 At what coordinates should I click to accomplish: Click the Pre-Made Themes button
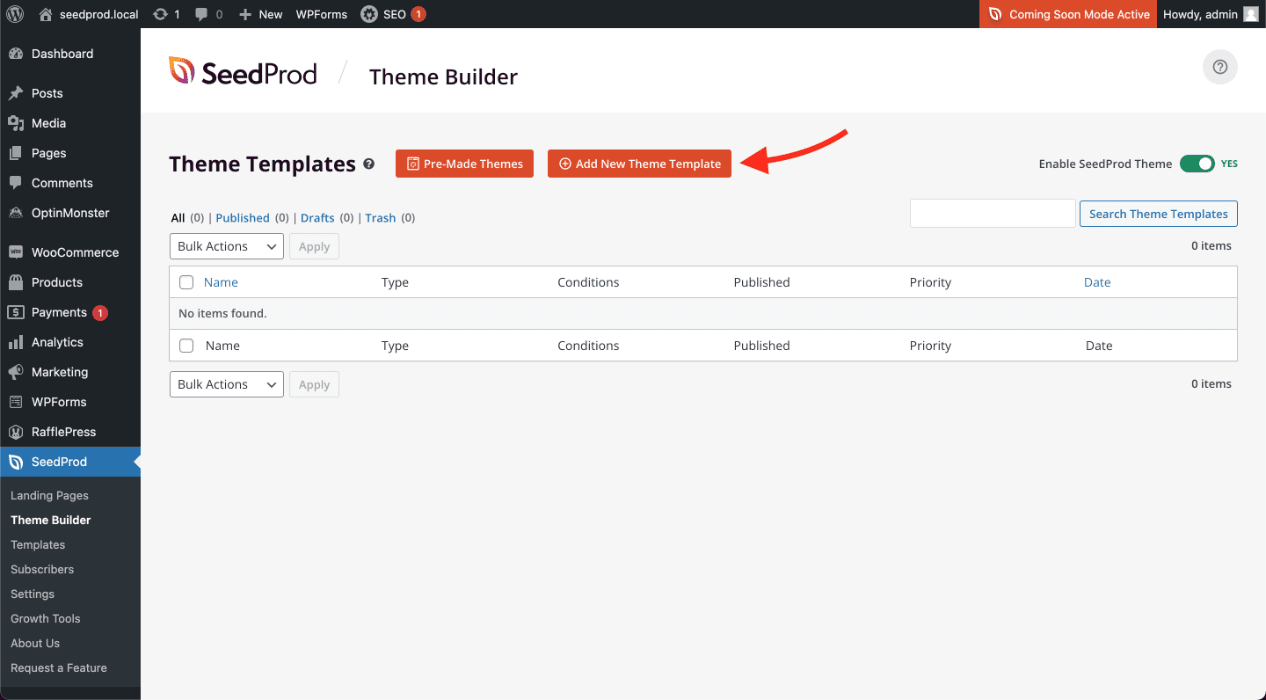click(464, 164)
